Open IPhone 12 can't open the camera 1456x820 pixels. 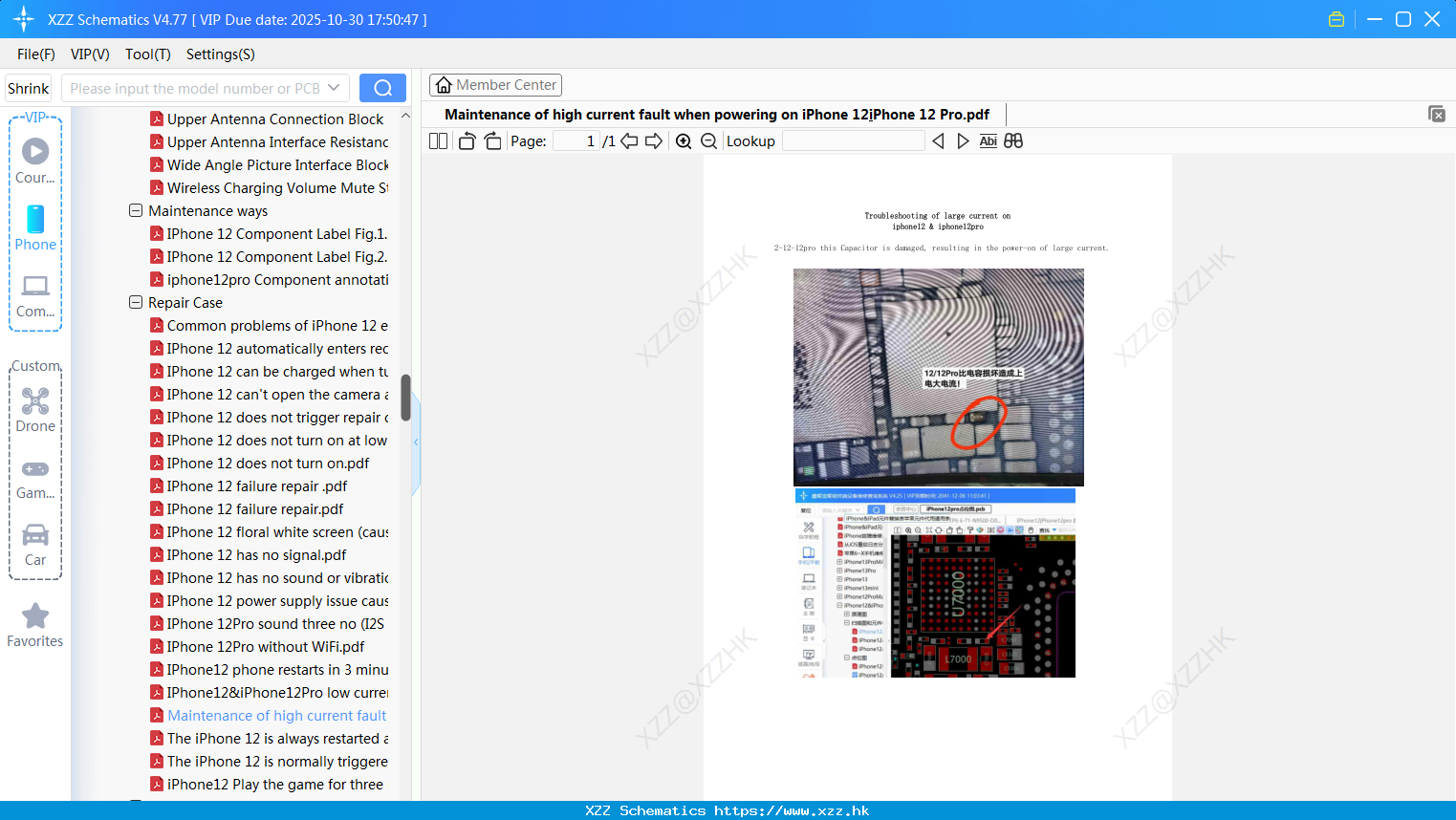click(x=270, y=394)
